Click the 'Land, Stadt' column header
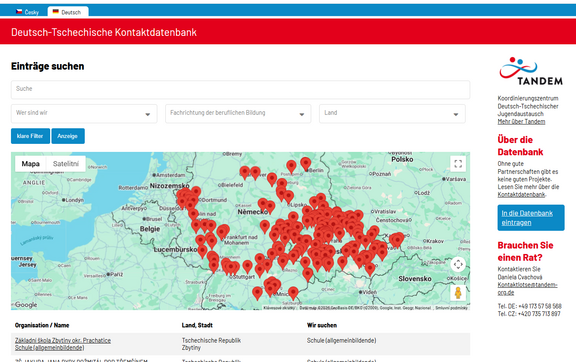The image size is (576, 362). [x=197, y=325]
